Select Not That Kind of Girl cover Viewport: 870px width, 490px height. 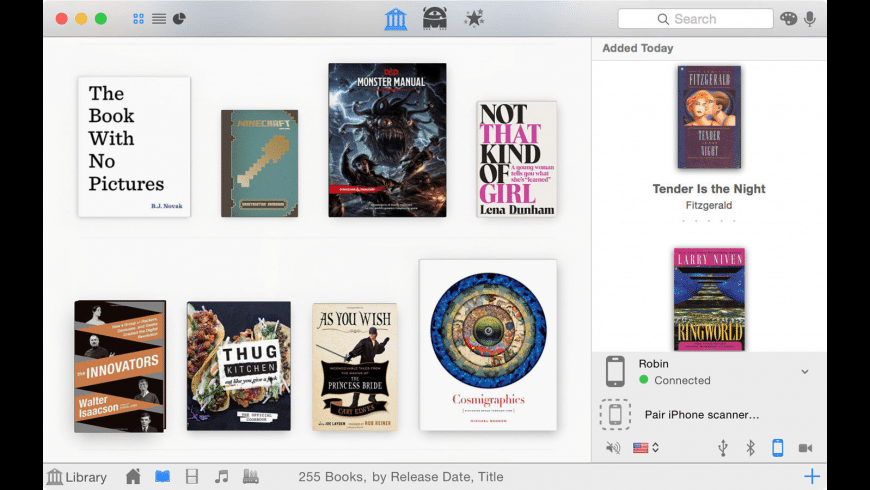tap(517, 159)
